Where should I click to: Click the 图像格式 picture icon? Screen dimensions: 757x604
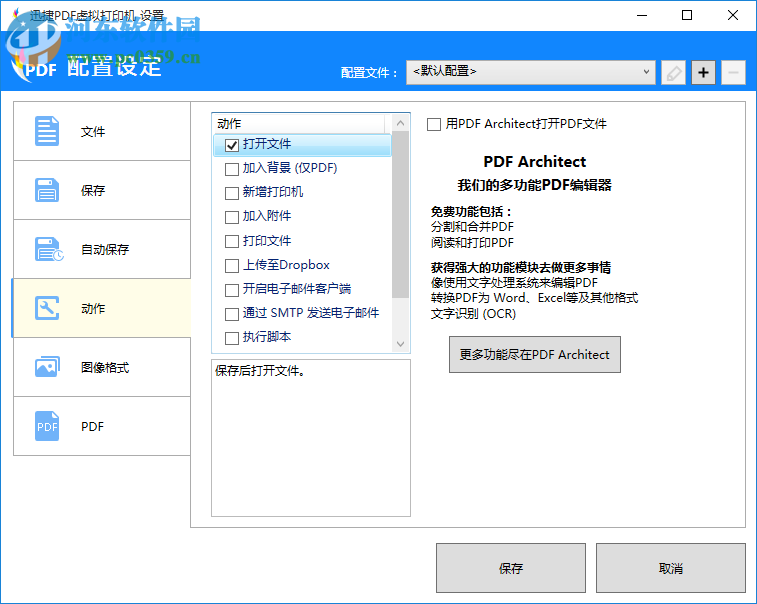(x=47, y=367)
